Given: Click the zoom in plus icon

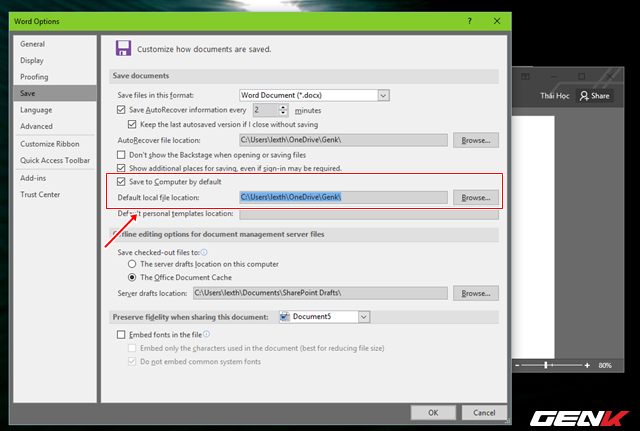Looking at the screenshot, I should click(x=585, y=366).
